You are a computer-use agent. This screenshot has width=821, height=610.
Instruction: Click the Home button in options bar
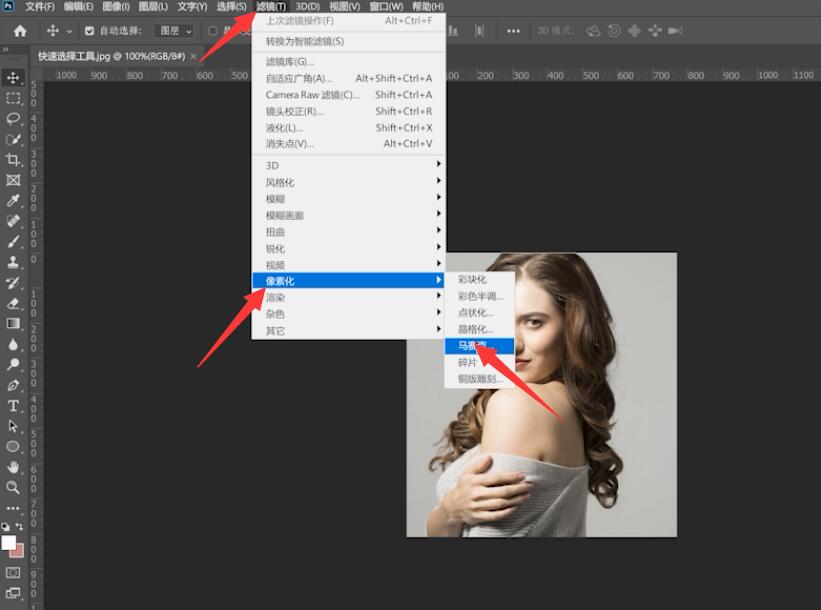coord(20,31)
